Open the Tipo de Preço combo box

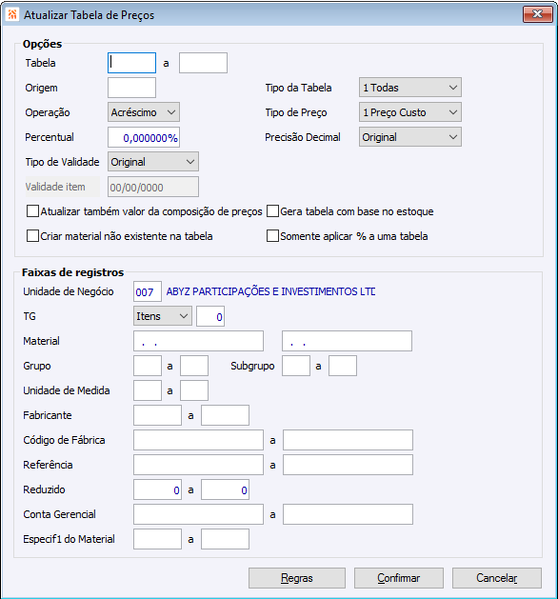(410, 112)
